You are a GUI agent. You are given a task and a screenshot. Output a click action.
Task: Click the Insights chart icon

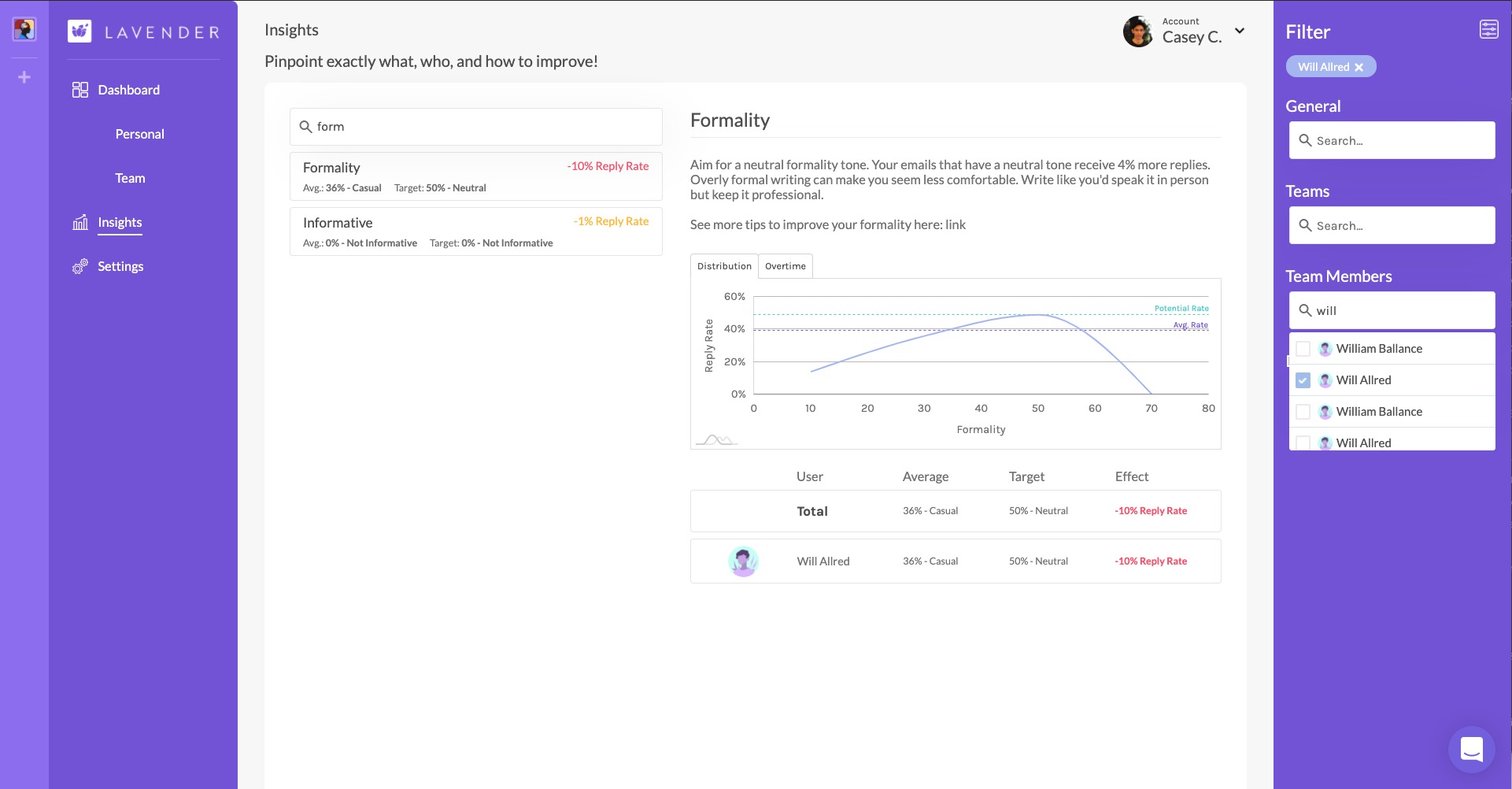[x=80, y=223]
